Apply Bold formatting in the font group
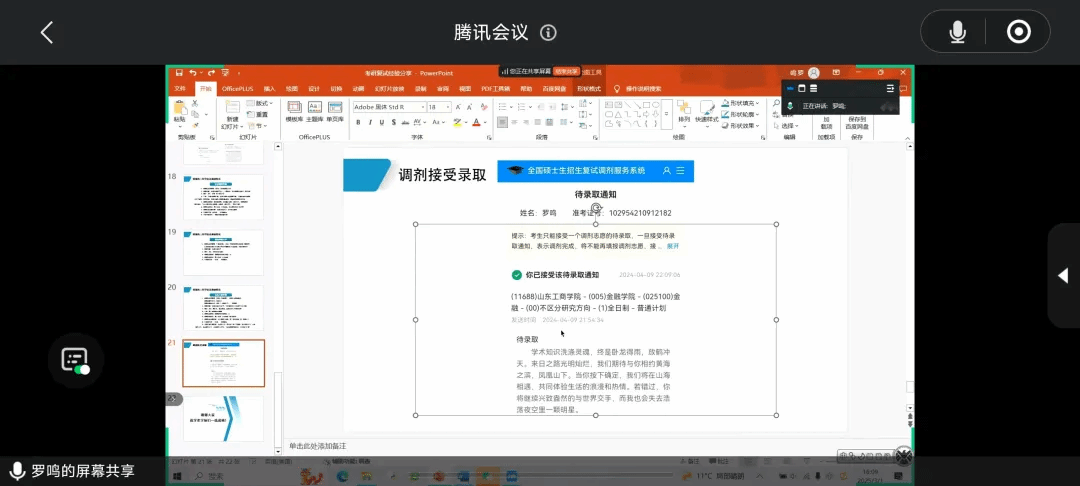 tap(356, 122)
